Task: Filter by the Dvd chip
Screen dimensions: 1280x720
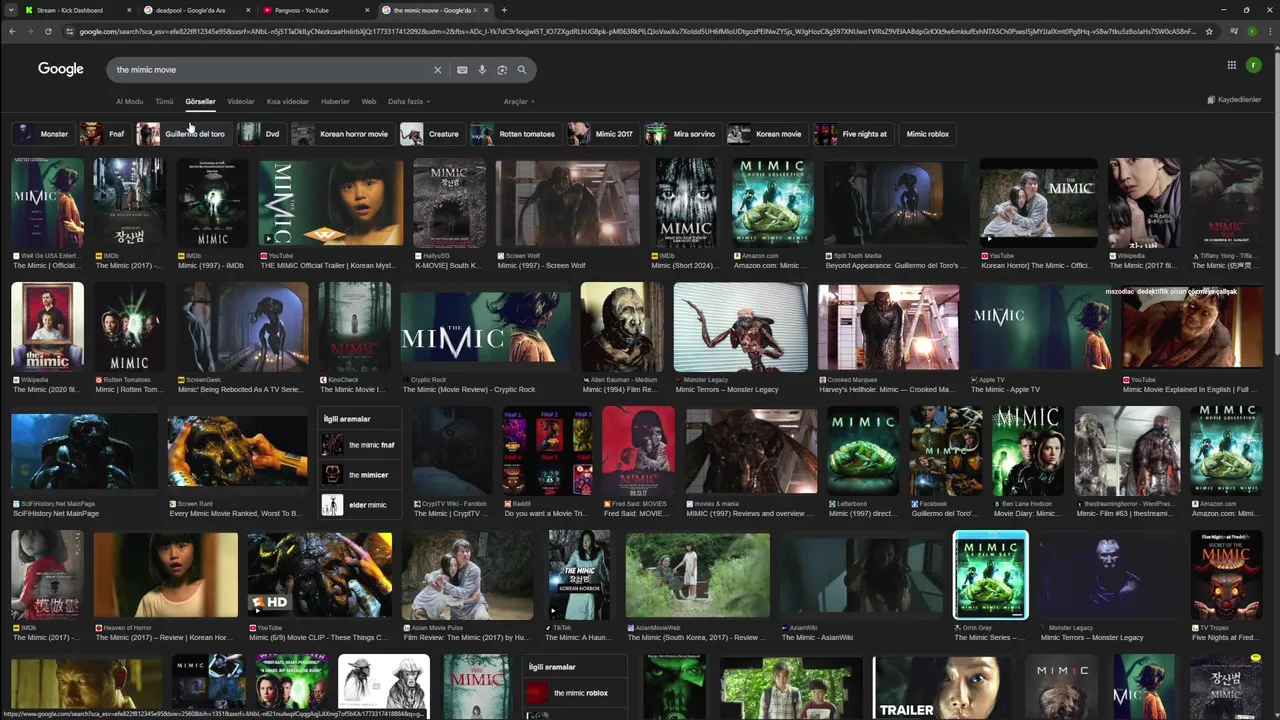Action: coord(261,134)
